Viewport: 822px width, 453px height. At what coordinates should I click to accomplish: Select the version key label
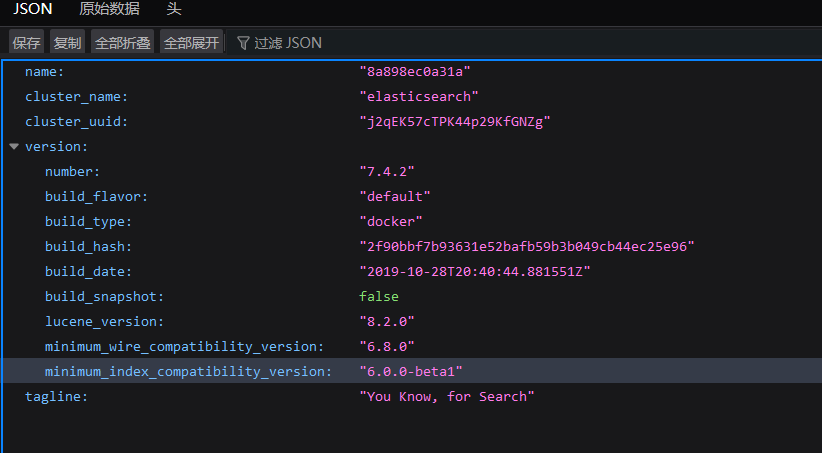pos(57,147)
